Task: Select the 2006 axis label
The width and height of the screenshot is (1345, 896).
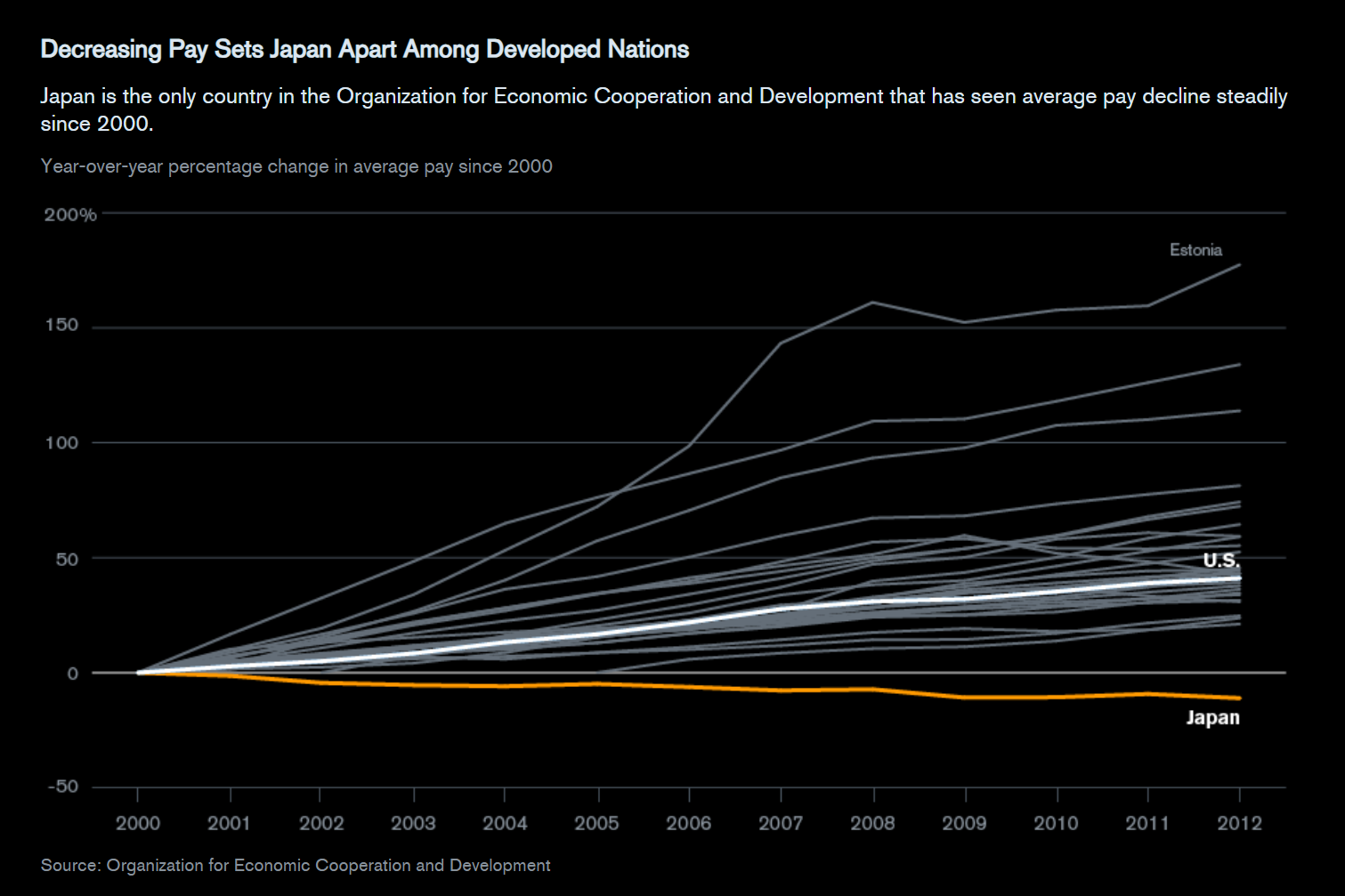Action: coord(688,823)
